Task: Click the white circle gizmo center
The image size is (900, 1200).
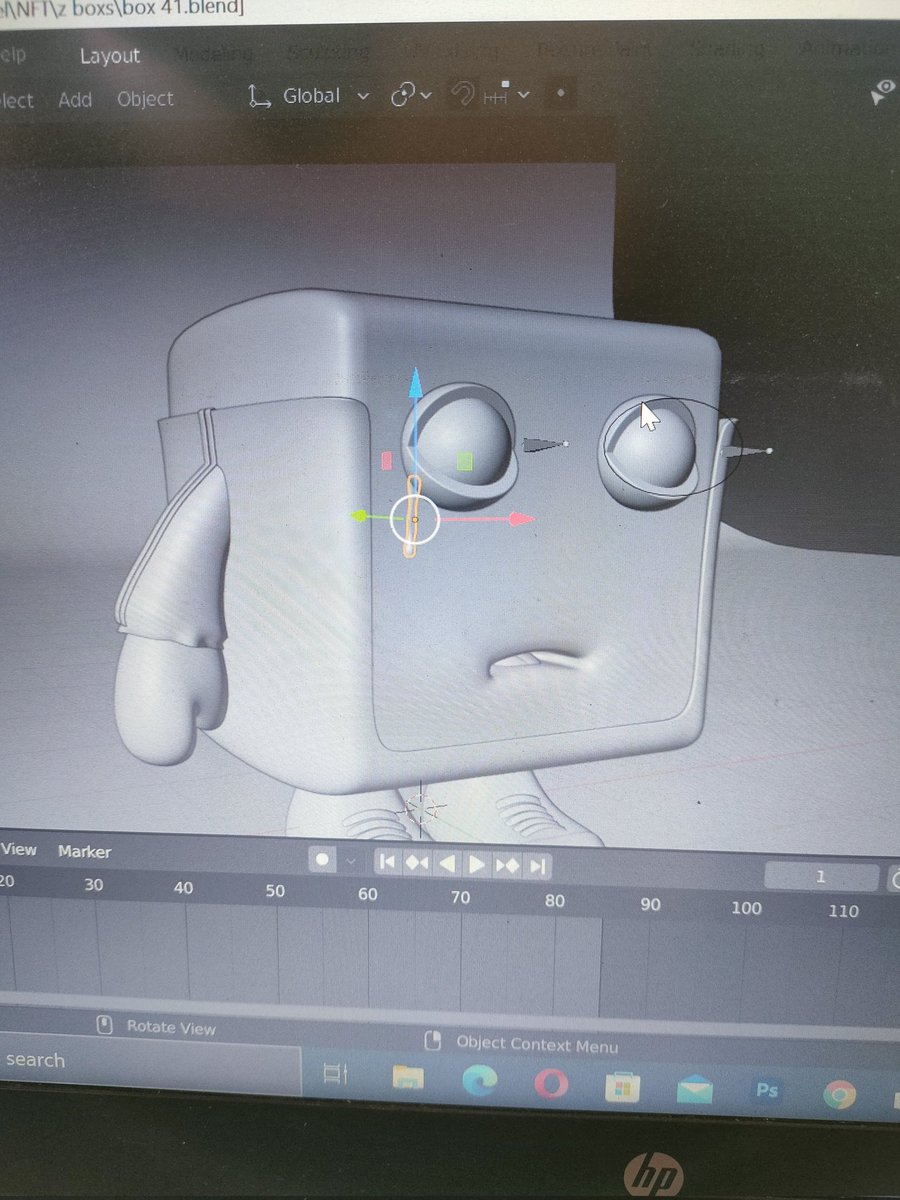Action: click(414, 519)
